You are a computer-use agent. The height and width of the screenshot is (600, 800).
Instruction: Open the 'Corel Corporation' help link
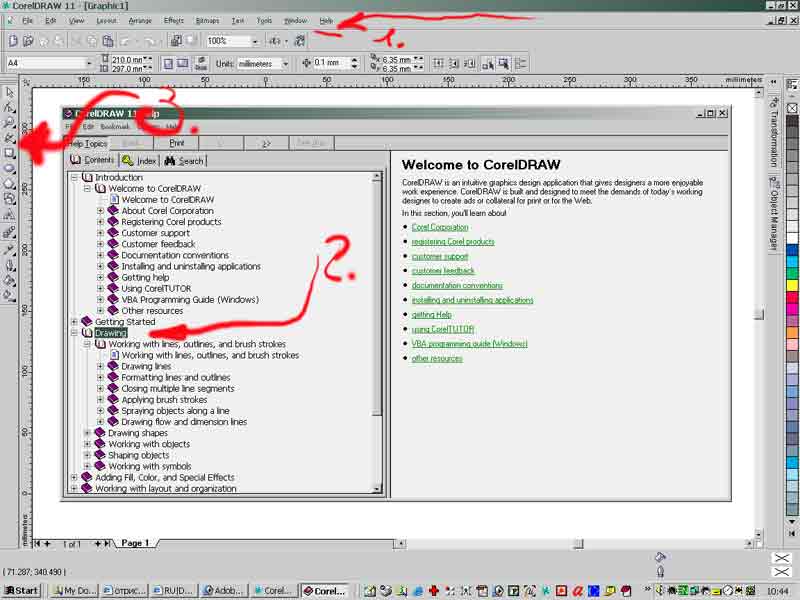[440, 227]
